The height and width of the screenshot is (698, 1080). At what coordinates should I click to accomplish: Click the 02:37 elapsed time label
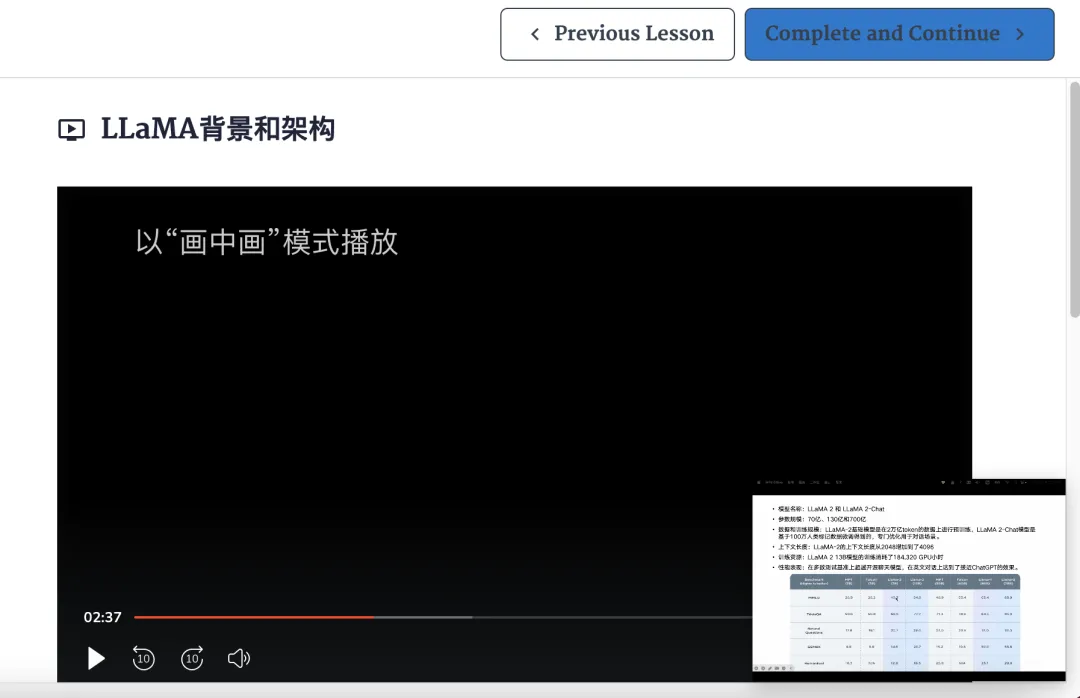coord(103,617)
